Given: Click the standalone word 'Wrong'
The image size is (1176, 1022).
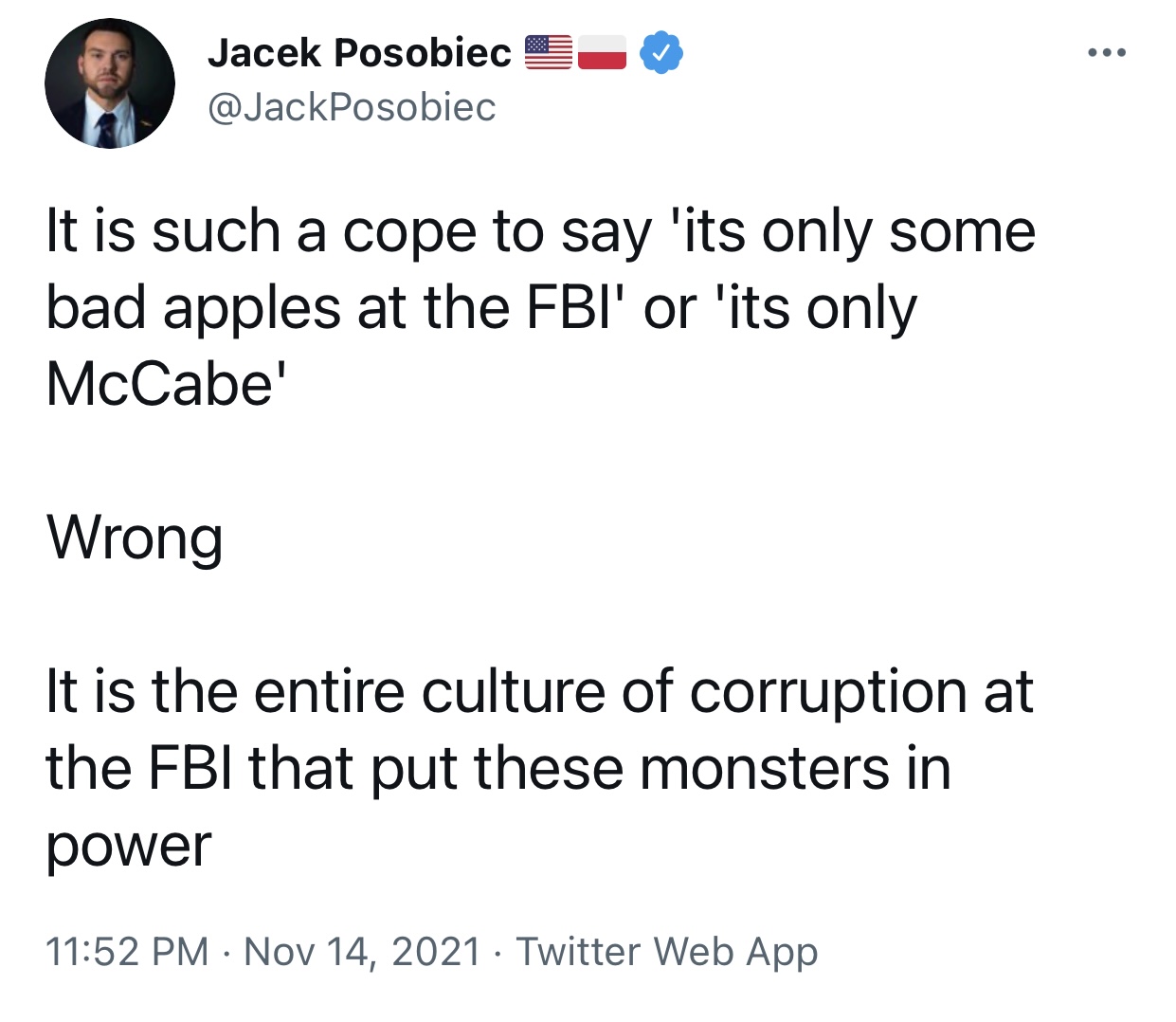Looking at the screenshot, I should tap(135, 538).
